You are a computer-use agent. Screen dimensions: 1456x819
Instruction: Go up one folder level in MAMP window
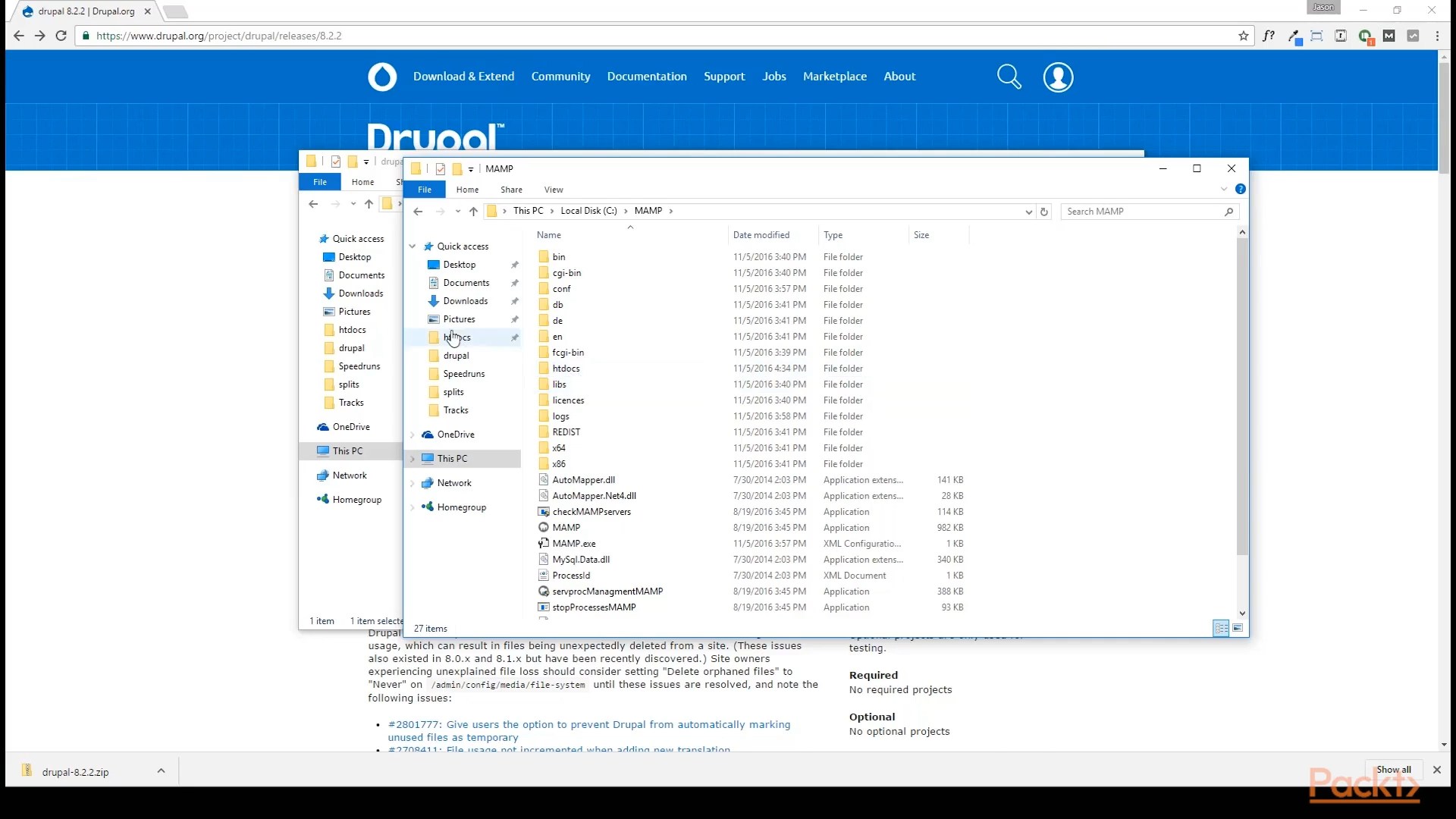[x=473, y=212]
